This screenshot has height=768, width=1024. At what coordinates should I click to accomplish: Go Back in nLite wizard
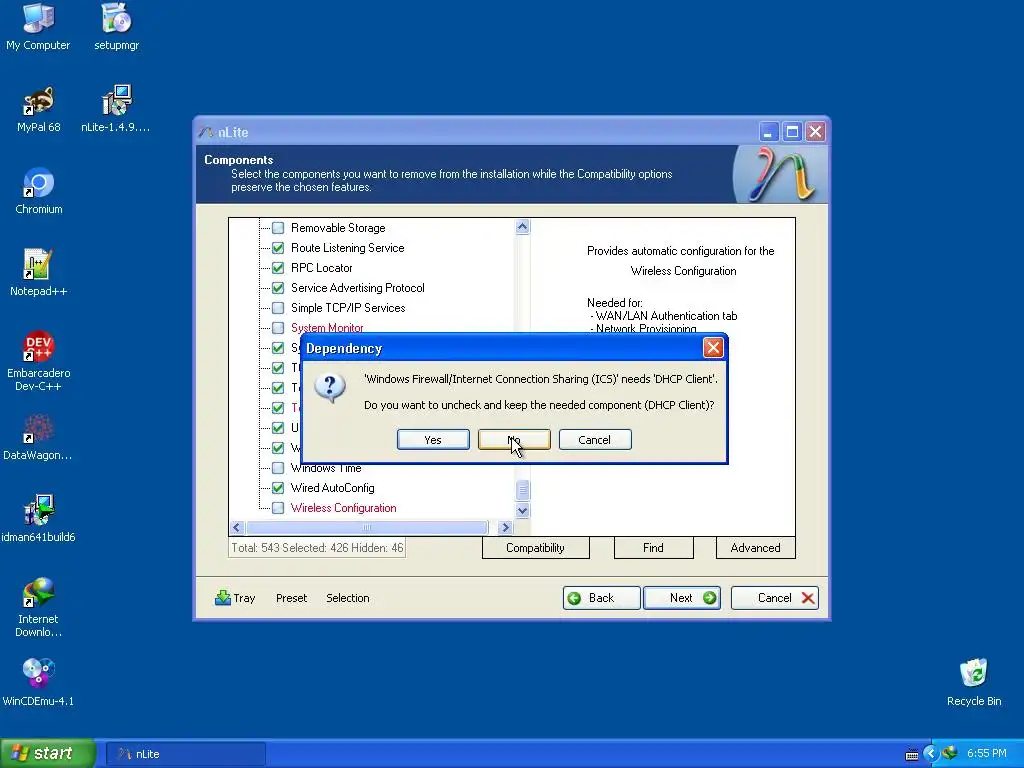tap(601, 598)
